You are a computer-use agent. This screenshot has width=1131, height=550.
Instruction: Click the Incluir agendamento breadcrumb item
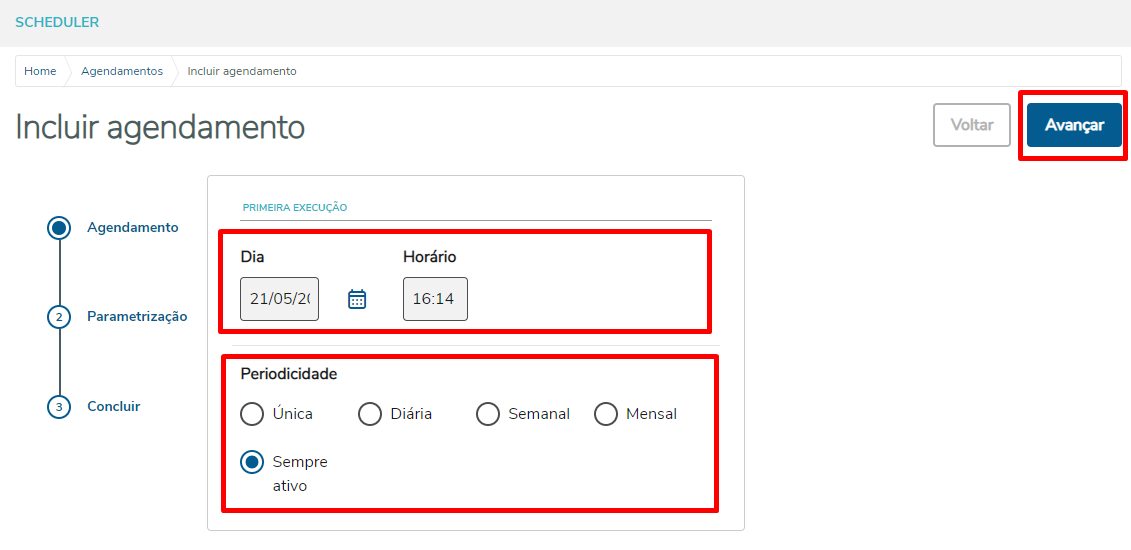(x=242, y=71)
